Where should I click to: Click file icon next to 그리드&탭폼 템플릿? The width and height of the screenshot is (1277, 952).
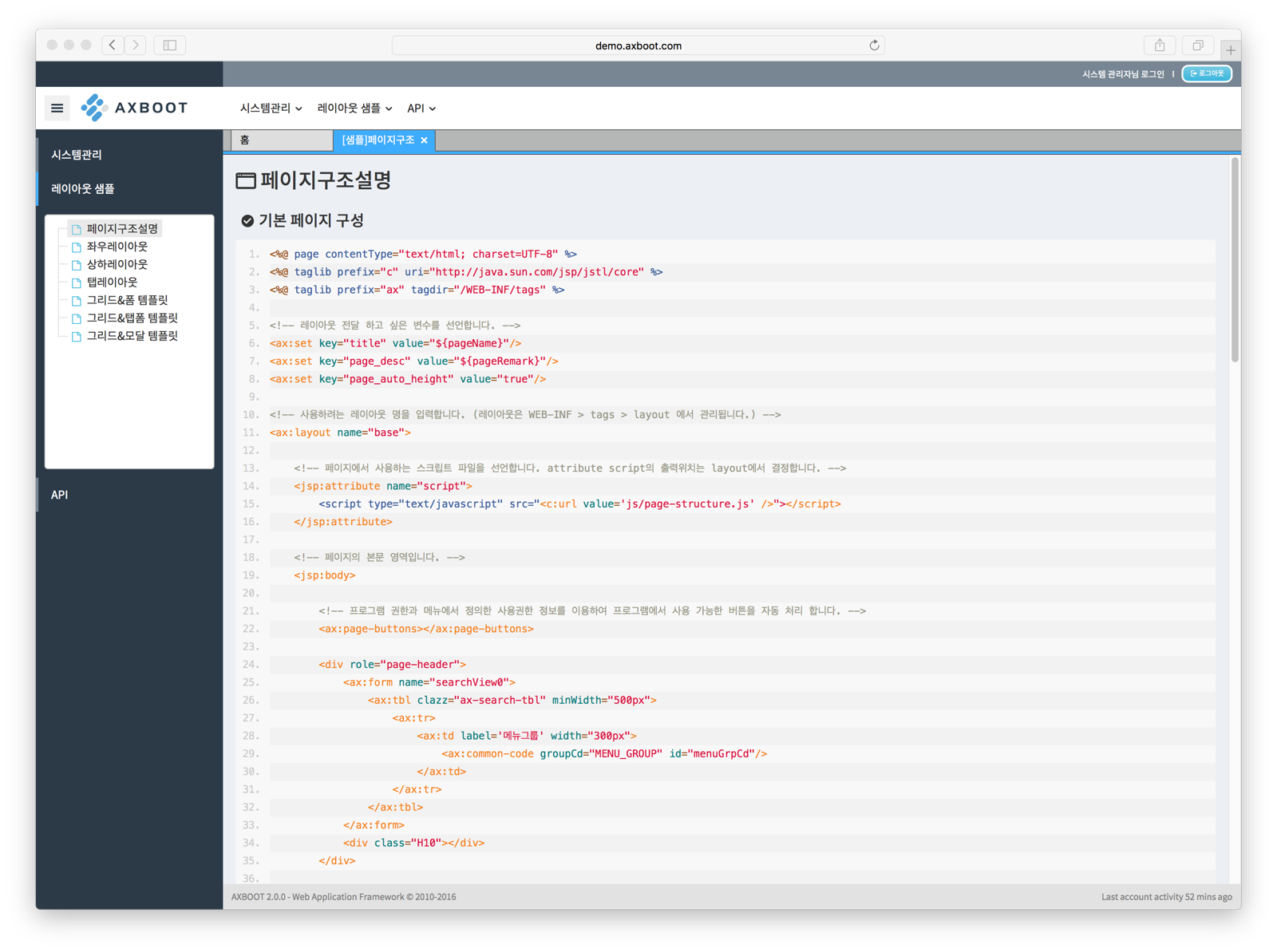tap(77, 318)
